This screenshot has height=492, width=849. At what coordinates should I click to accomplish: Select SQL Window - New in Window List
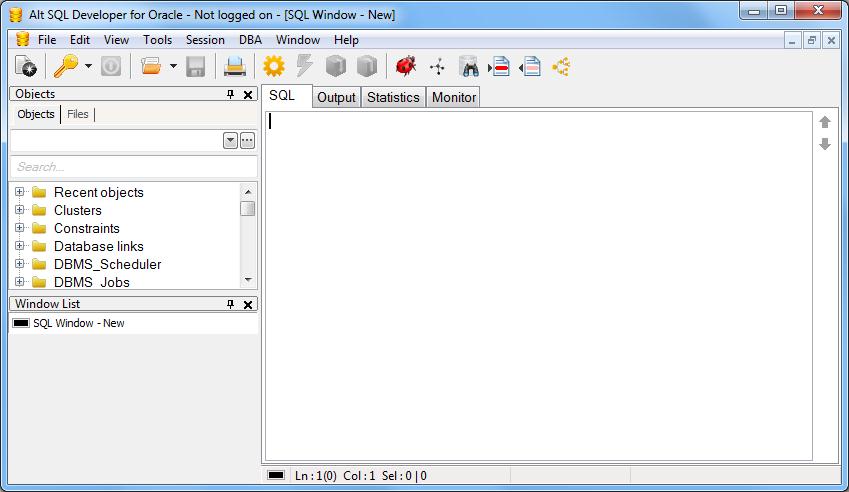(x=79, y=323)
